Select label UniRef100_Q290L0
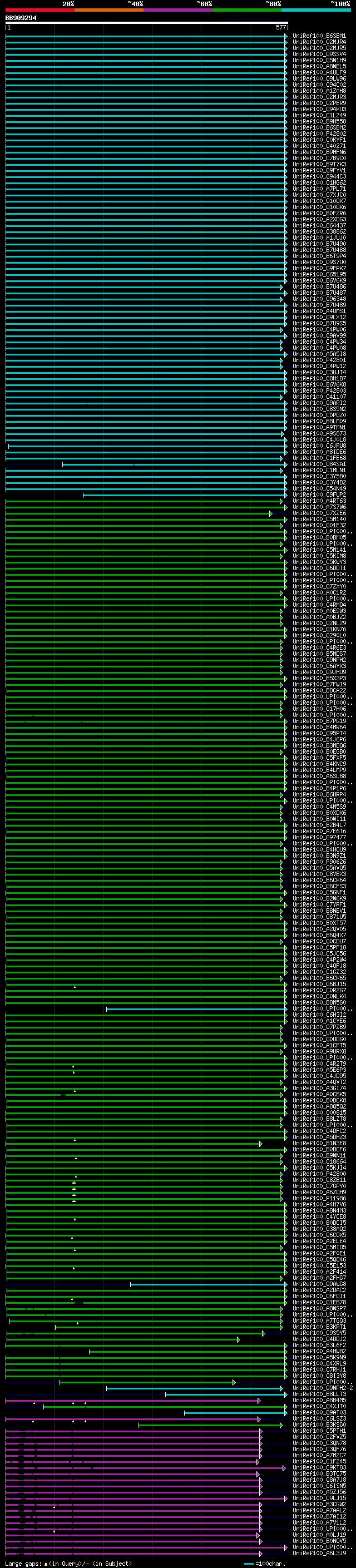This screenshot has width=356, height=1568. pos(319,636)
